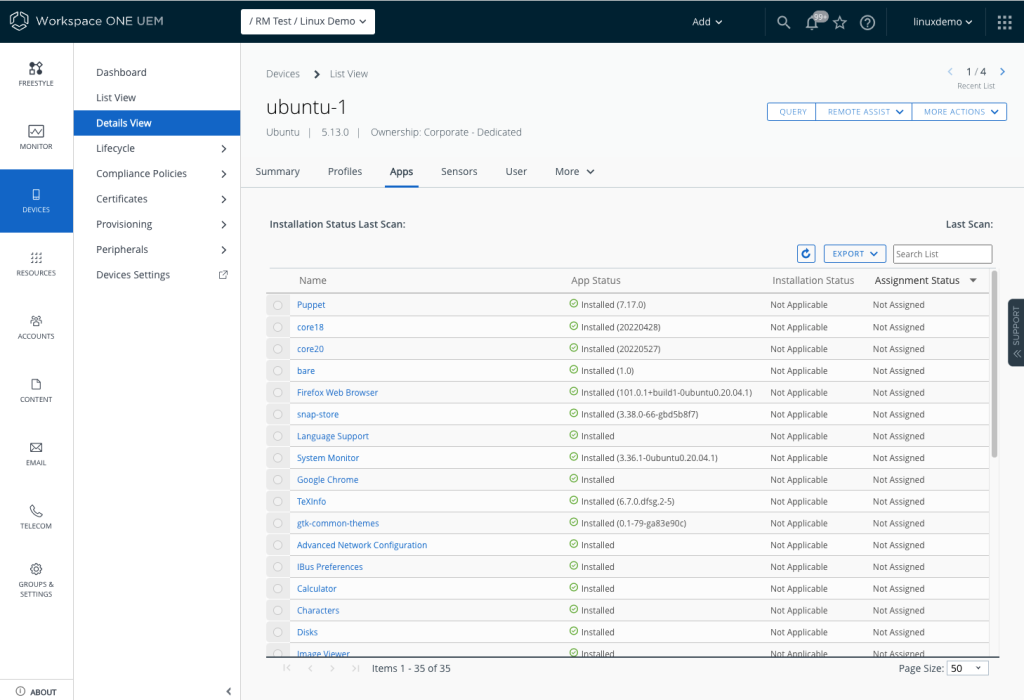Click the star favorites icon
Screen dimensions: 1024x700
point(840,22)
